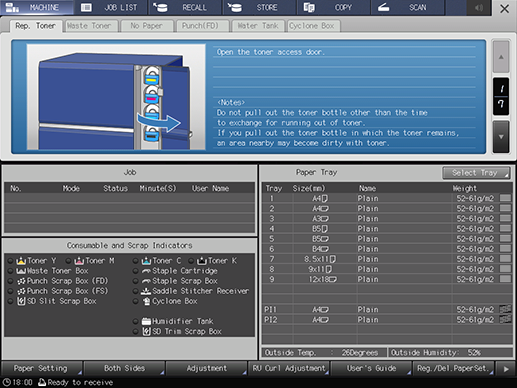Open the RU Curl Adjustment button
This screenshot has height=388, width=517.
click(289, 368)
